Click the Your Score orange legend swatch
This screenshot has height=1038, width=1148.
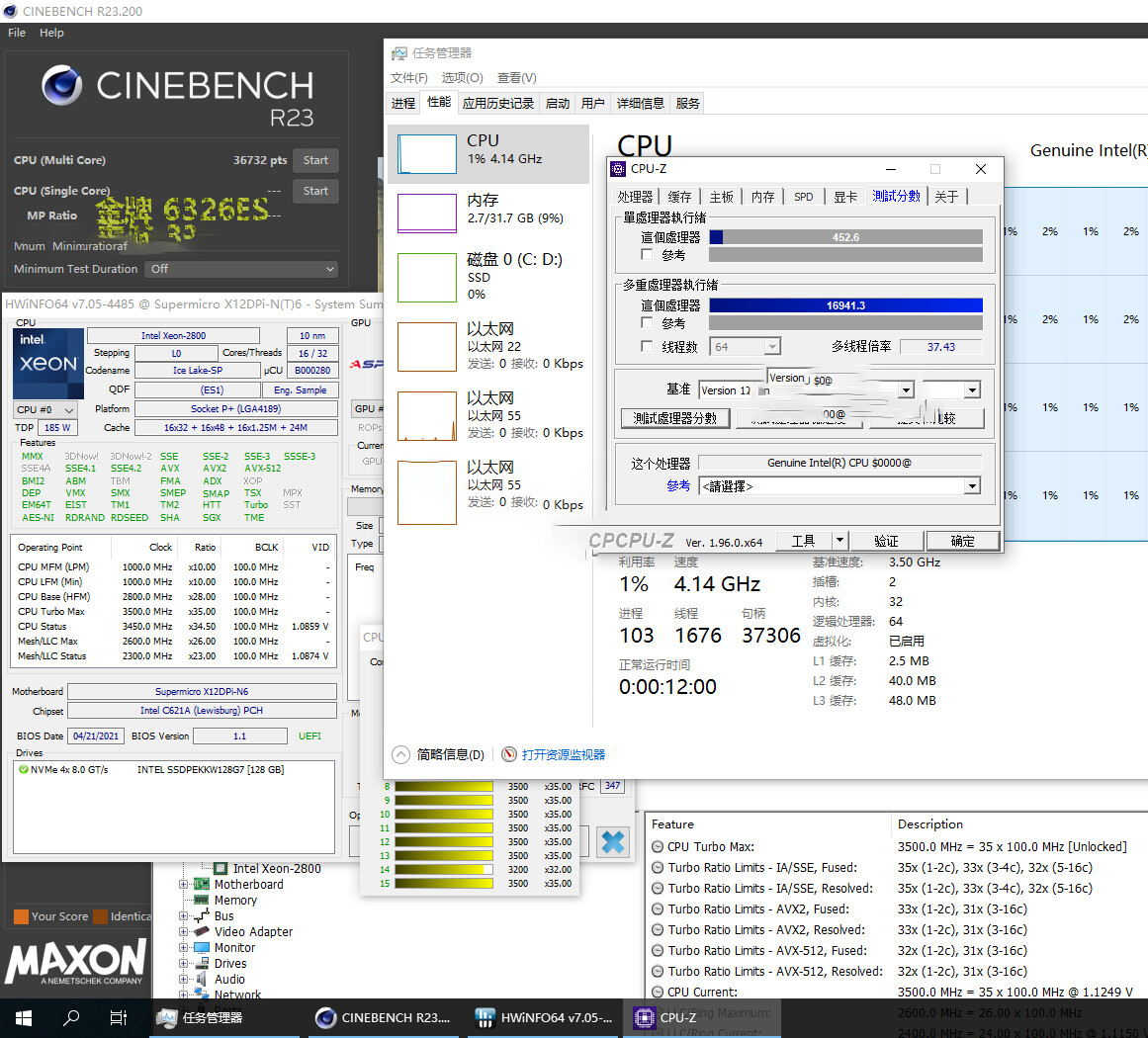tap(21, 916)
